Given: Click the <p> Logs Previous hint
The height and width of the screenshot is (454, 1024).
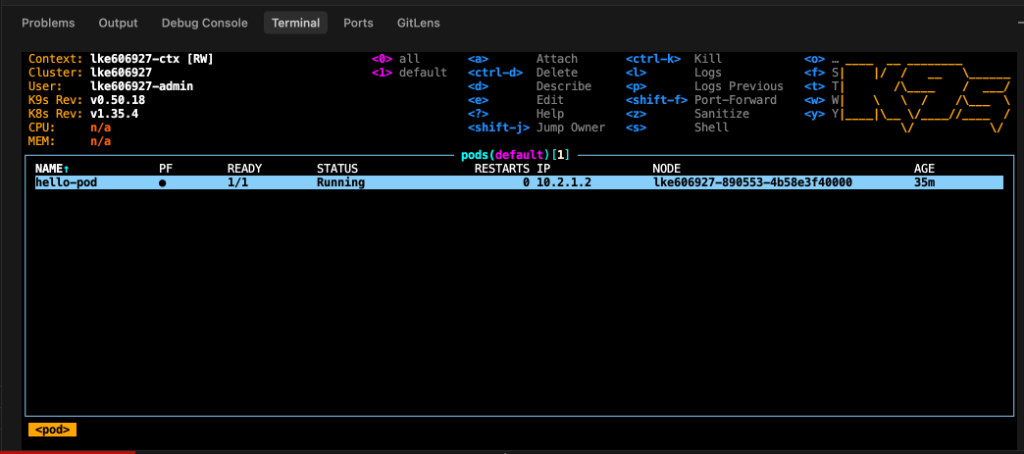Looking at the screenshot, I should coord(705,86).
